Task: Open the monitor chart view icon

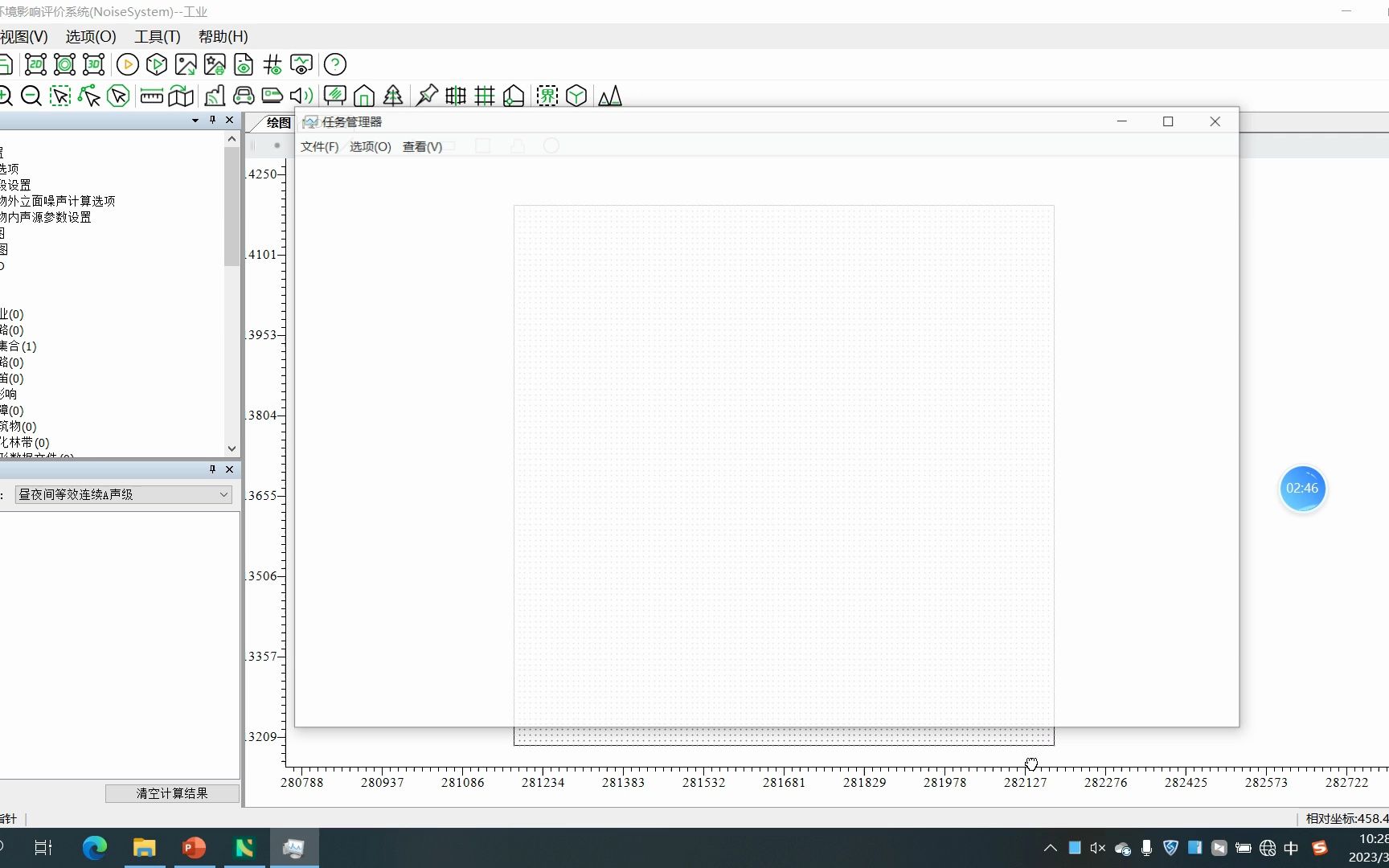Action: 301,64
